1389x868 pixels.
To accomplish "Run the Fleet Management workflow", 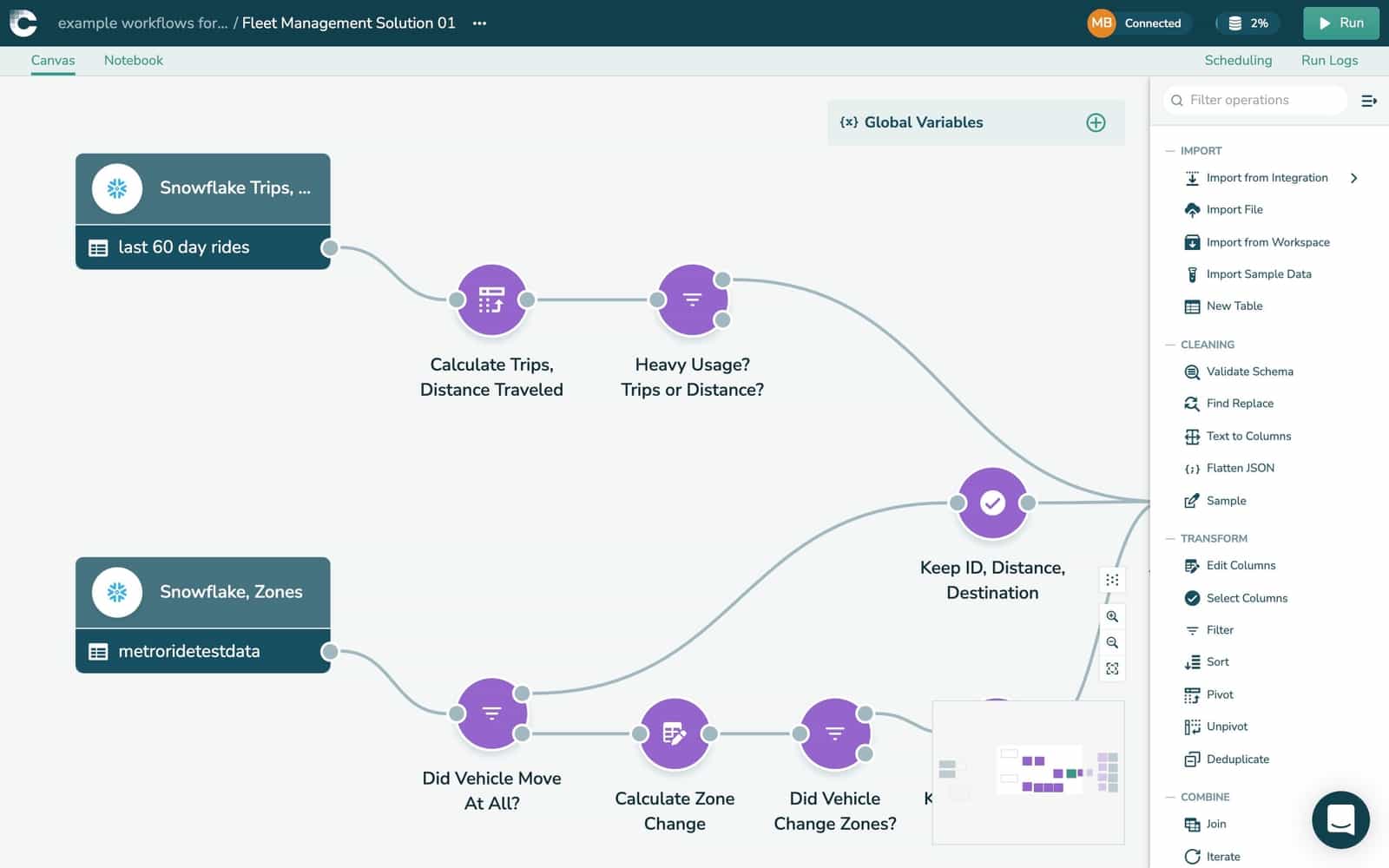I will click(1340, 23).
